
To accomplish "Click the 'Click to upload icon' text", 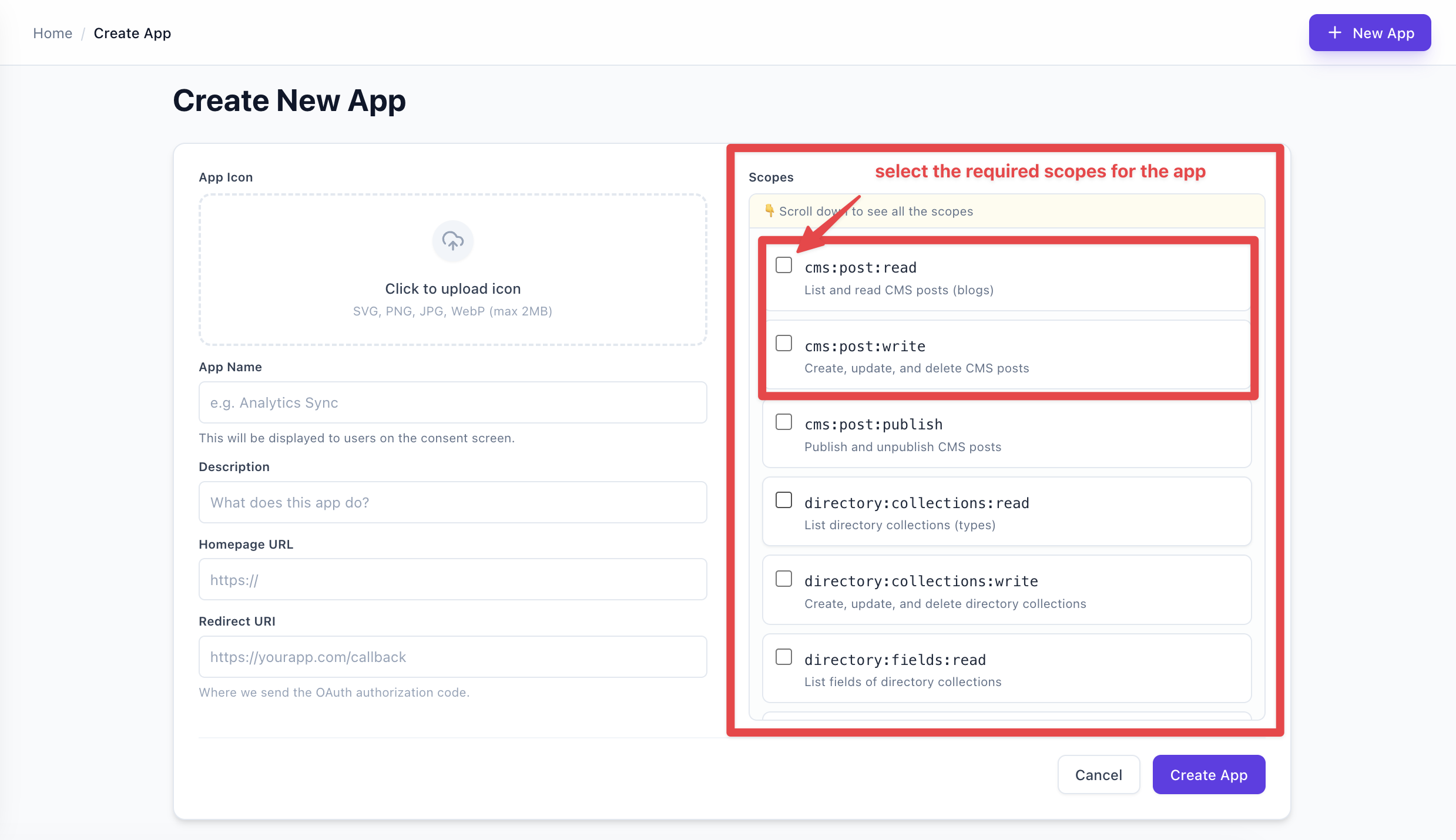I will pyautogui.click(x=452, y=289).
